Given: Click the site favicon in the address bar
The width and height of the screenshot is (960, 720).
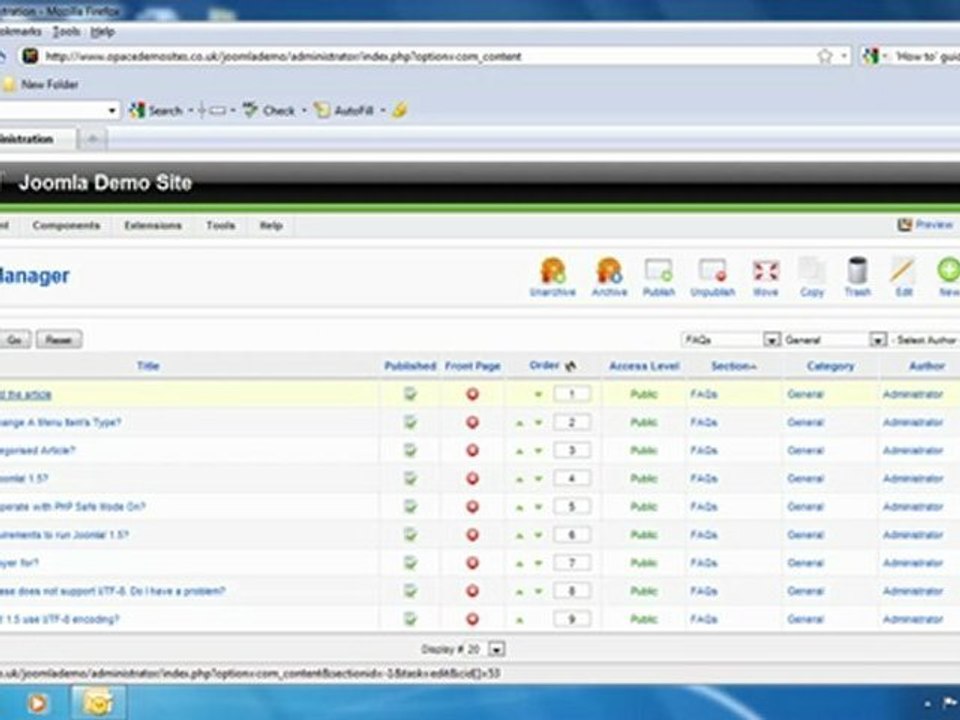Looking at the screenshot, I should point(30,56).
